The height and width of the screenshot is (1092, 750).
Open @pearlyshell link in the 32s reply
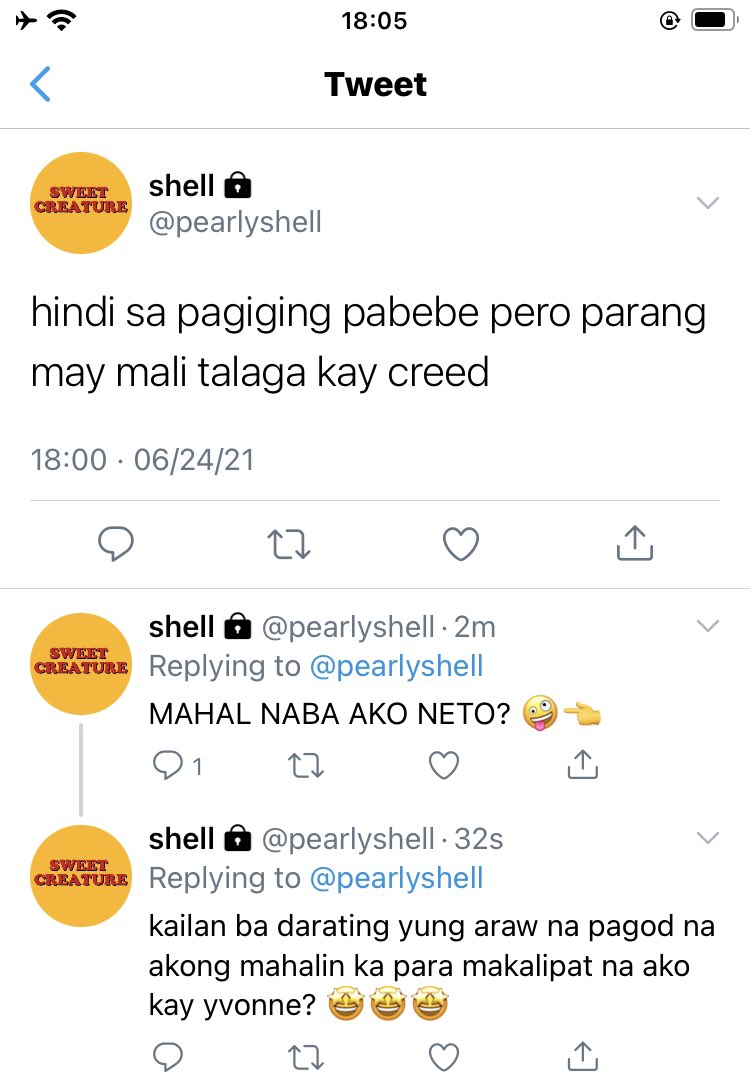coord(396,878)
